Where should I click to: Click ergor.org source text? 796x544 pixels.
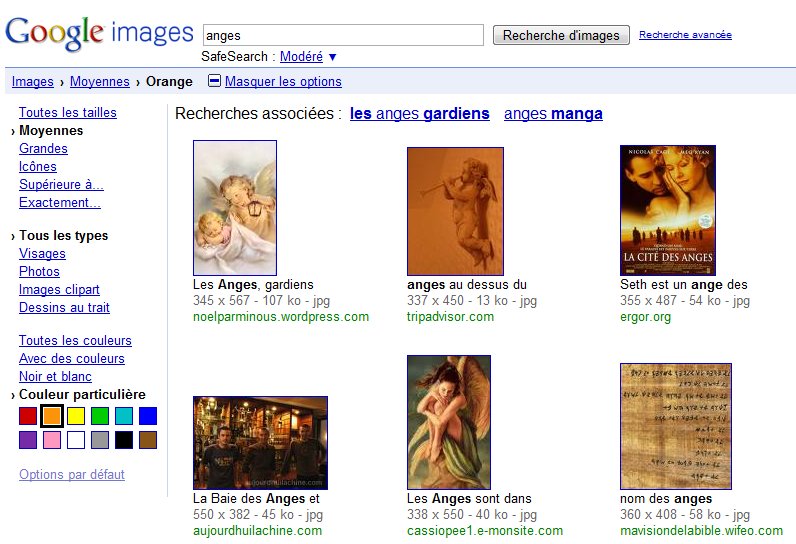coord(645,317)
